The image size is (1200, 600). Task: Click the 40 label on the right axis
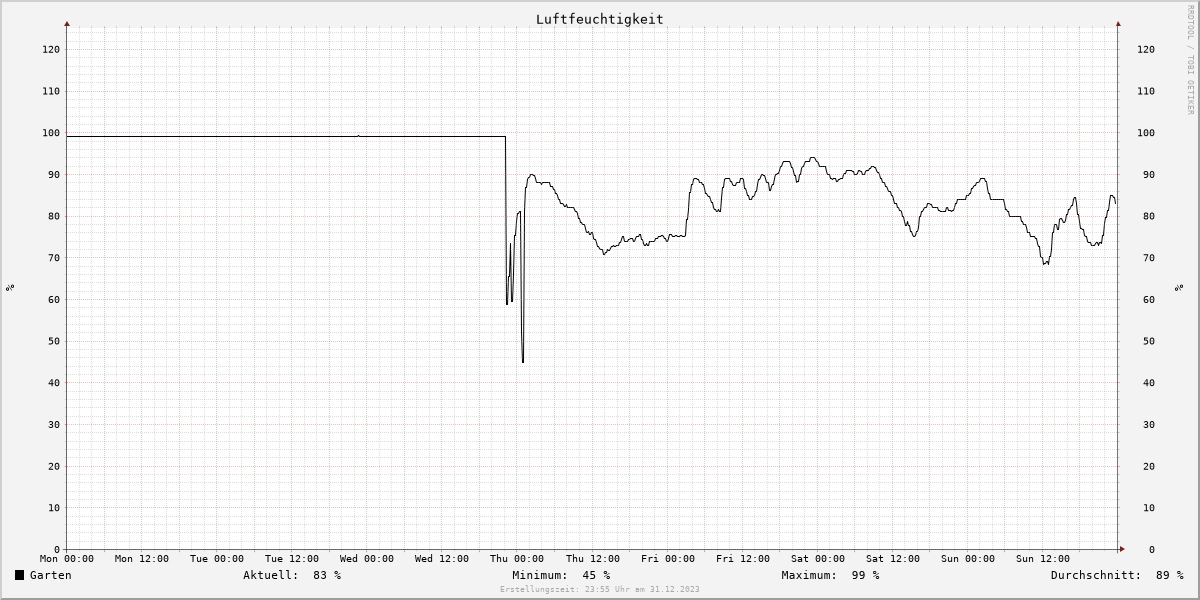coord(1149,383)
